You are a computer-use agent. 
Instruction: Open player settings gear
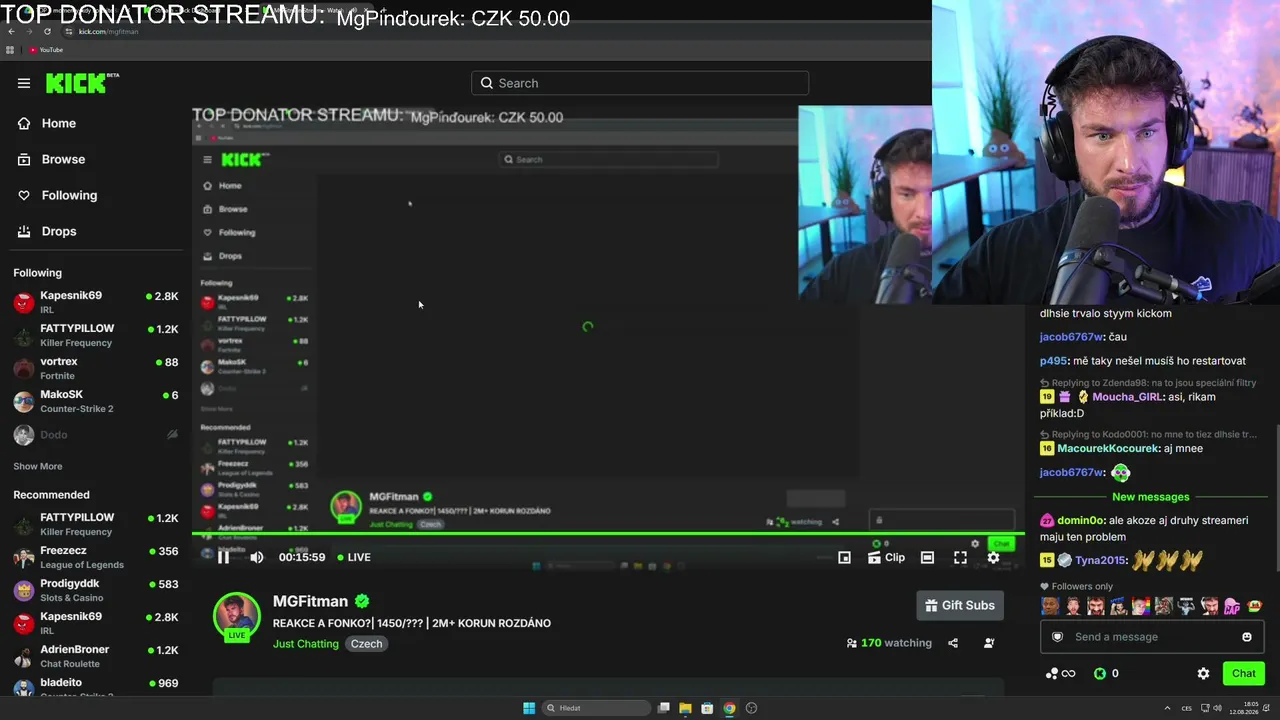pyautogui.click(x=993, y=557)
